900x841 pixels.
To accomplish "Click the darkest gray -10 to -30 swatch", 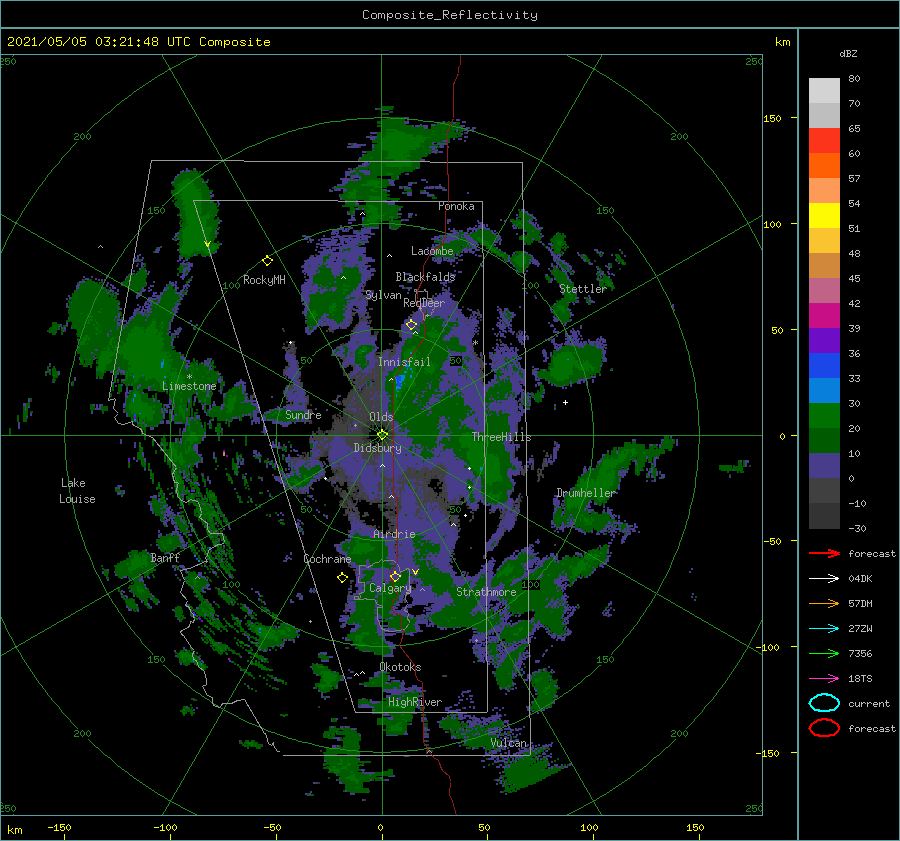I will coord(824,516).
